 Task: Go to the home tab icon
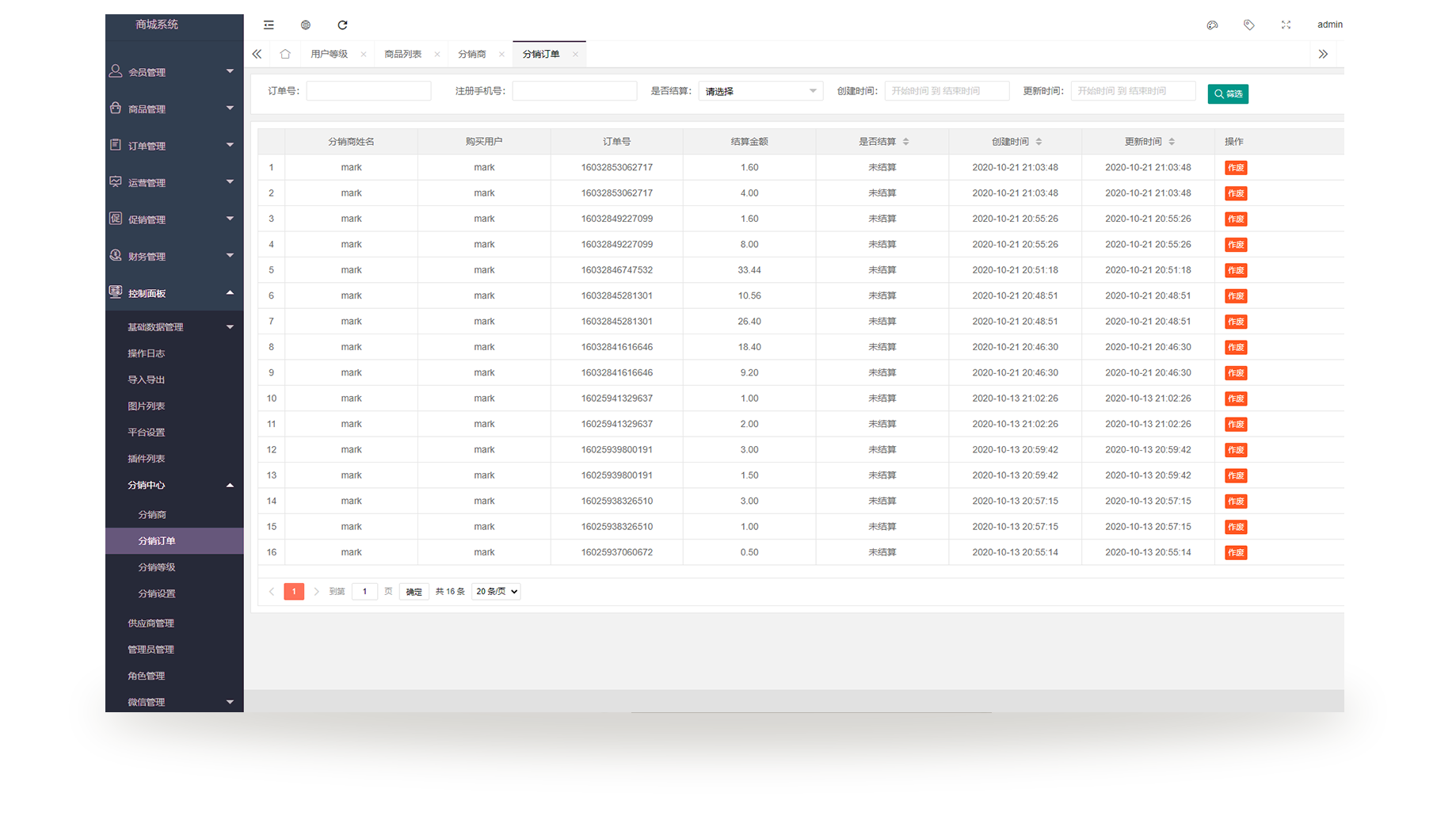click(x=285, y=54)
